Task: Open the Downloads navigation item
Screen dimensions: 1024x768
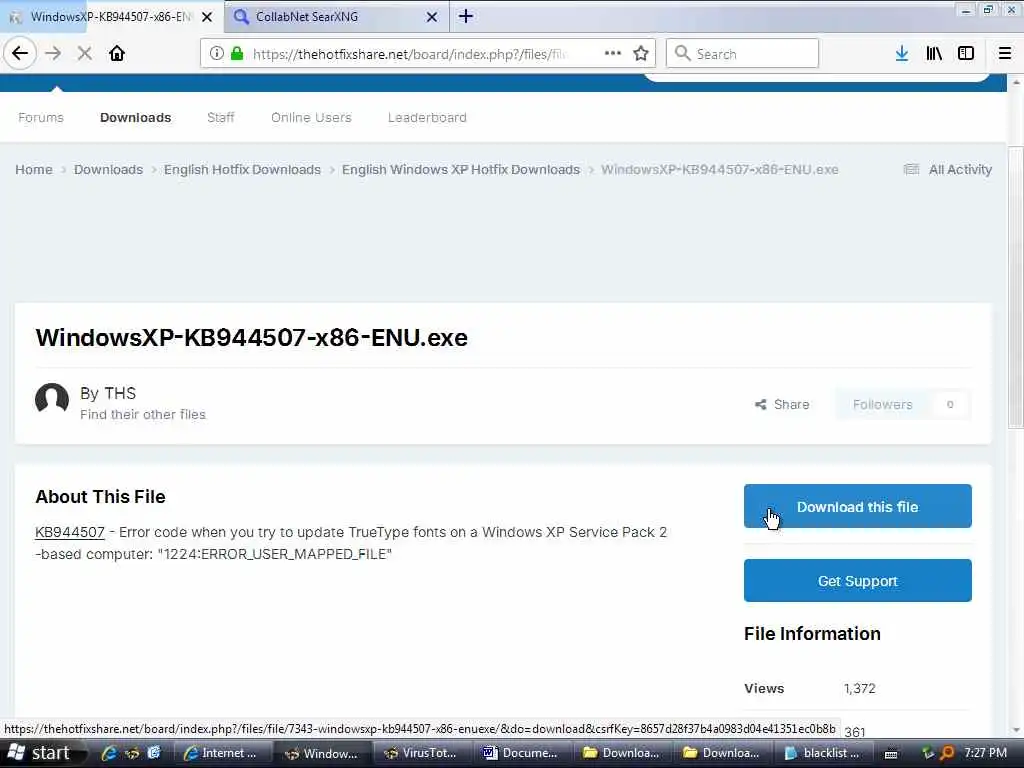Action: click(x=135, y=118)
